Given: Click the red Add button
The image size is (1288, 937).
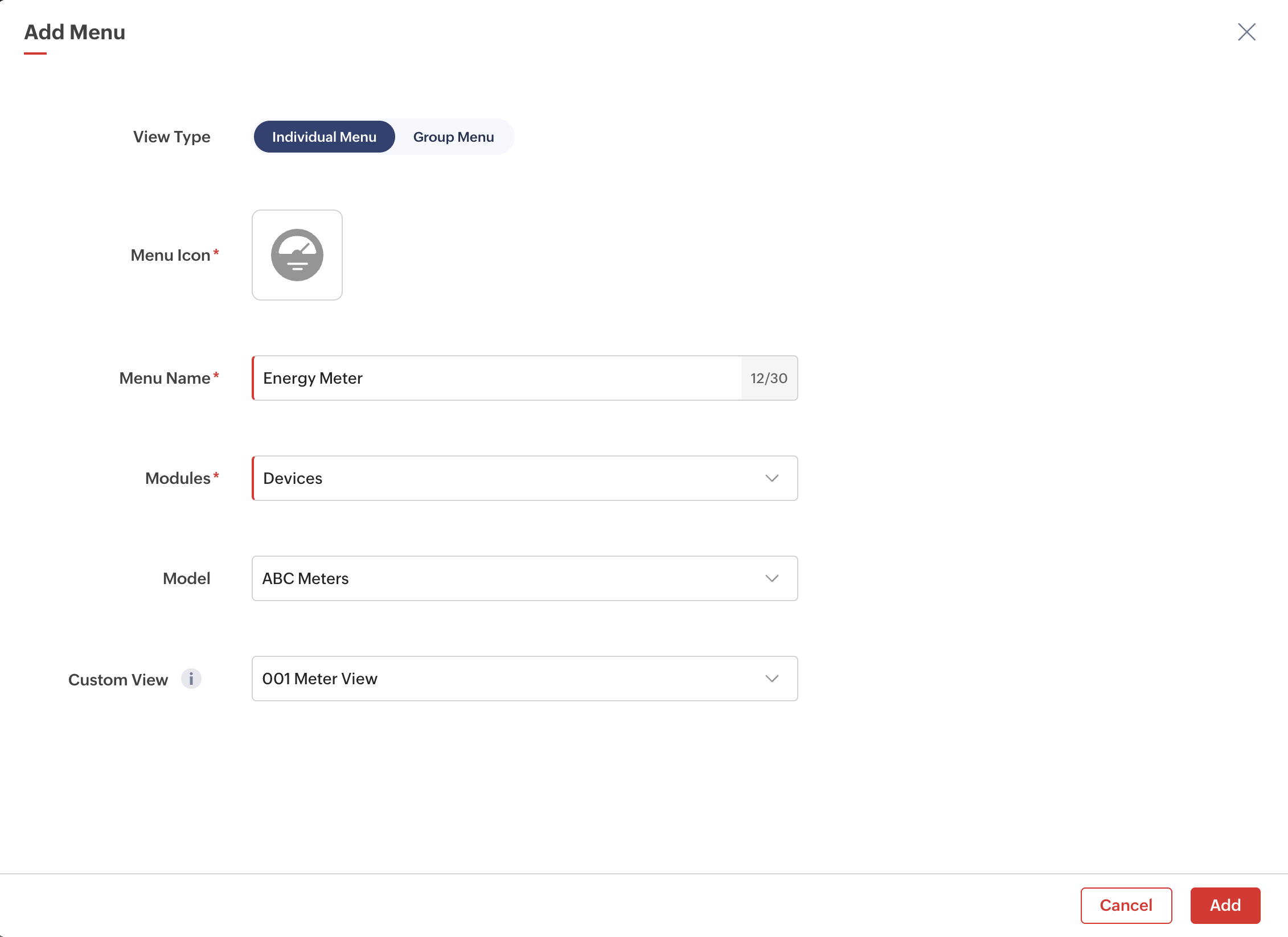Looking at the screenshot, I should point(1225,905).
